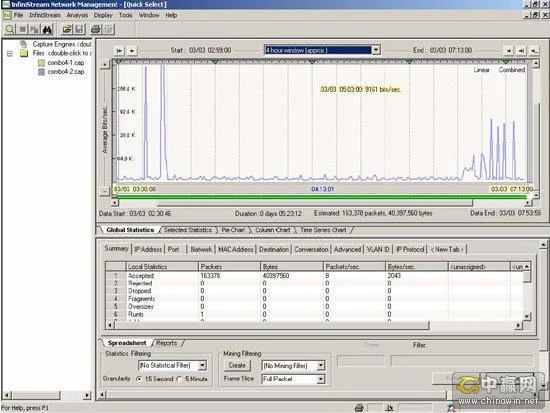Open the Analysis menu
Image resolution: width=550 pixels, height=413 pixels.
pos(77,15)
